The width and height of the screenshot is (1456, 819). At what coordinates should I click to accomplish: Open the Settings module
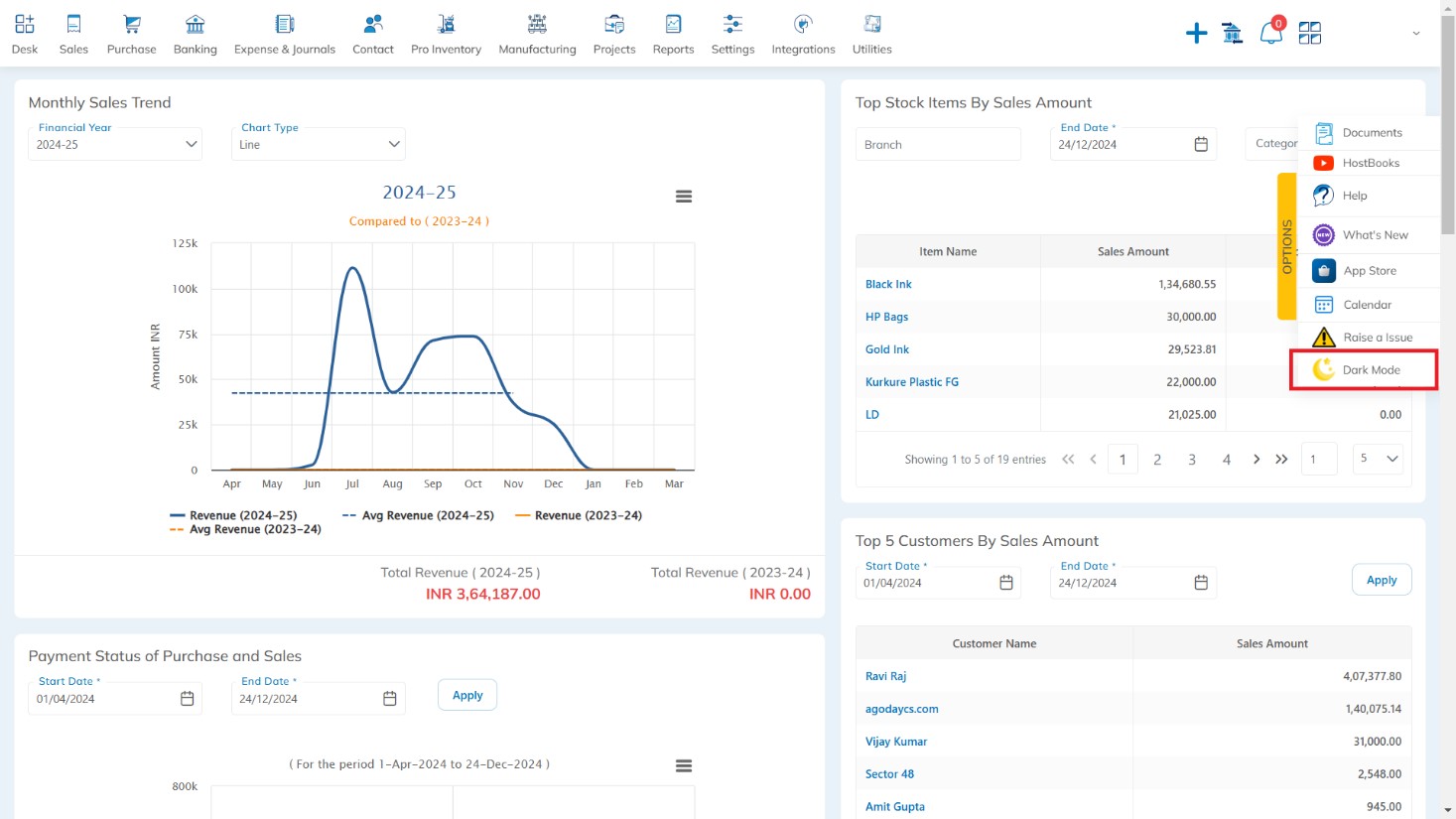pos(733,34)
